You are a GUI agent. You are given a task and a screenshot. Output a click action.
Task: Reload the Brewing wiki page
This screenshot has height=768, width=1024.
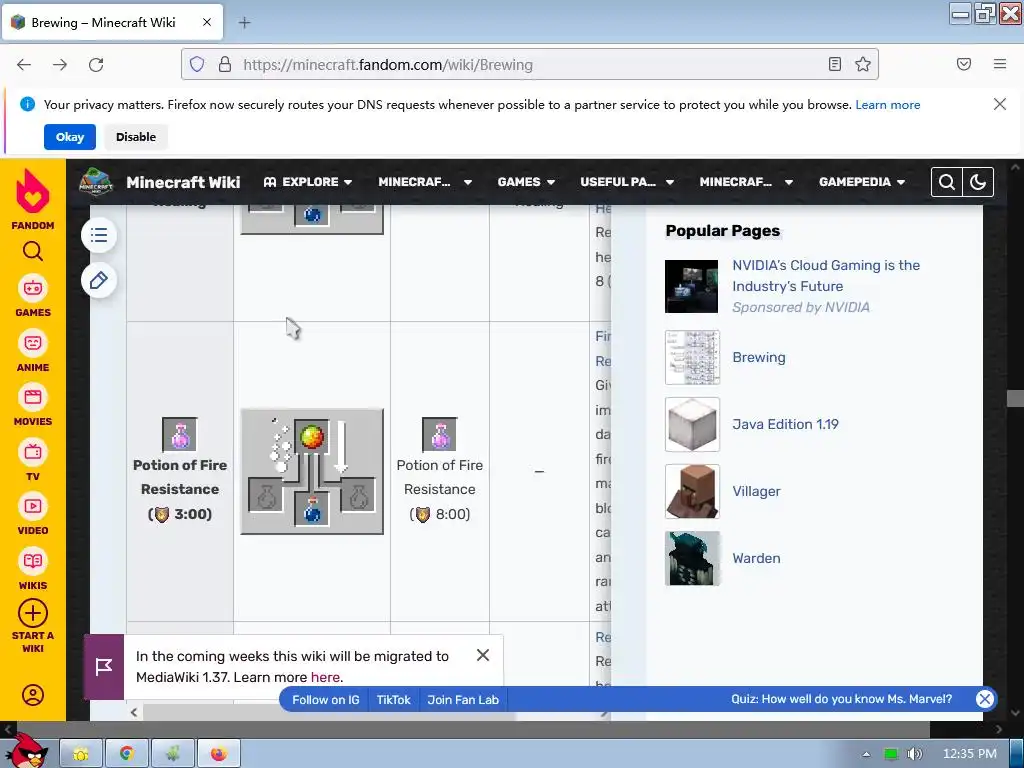pos(96,65)
